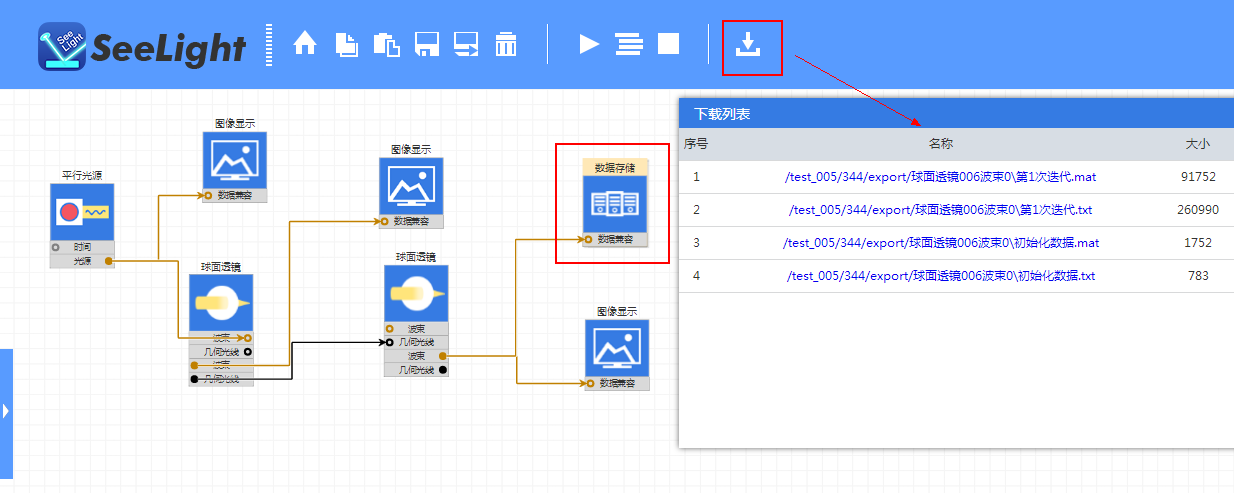Click the stacked lines icon beside play

[x=628, y=44]
